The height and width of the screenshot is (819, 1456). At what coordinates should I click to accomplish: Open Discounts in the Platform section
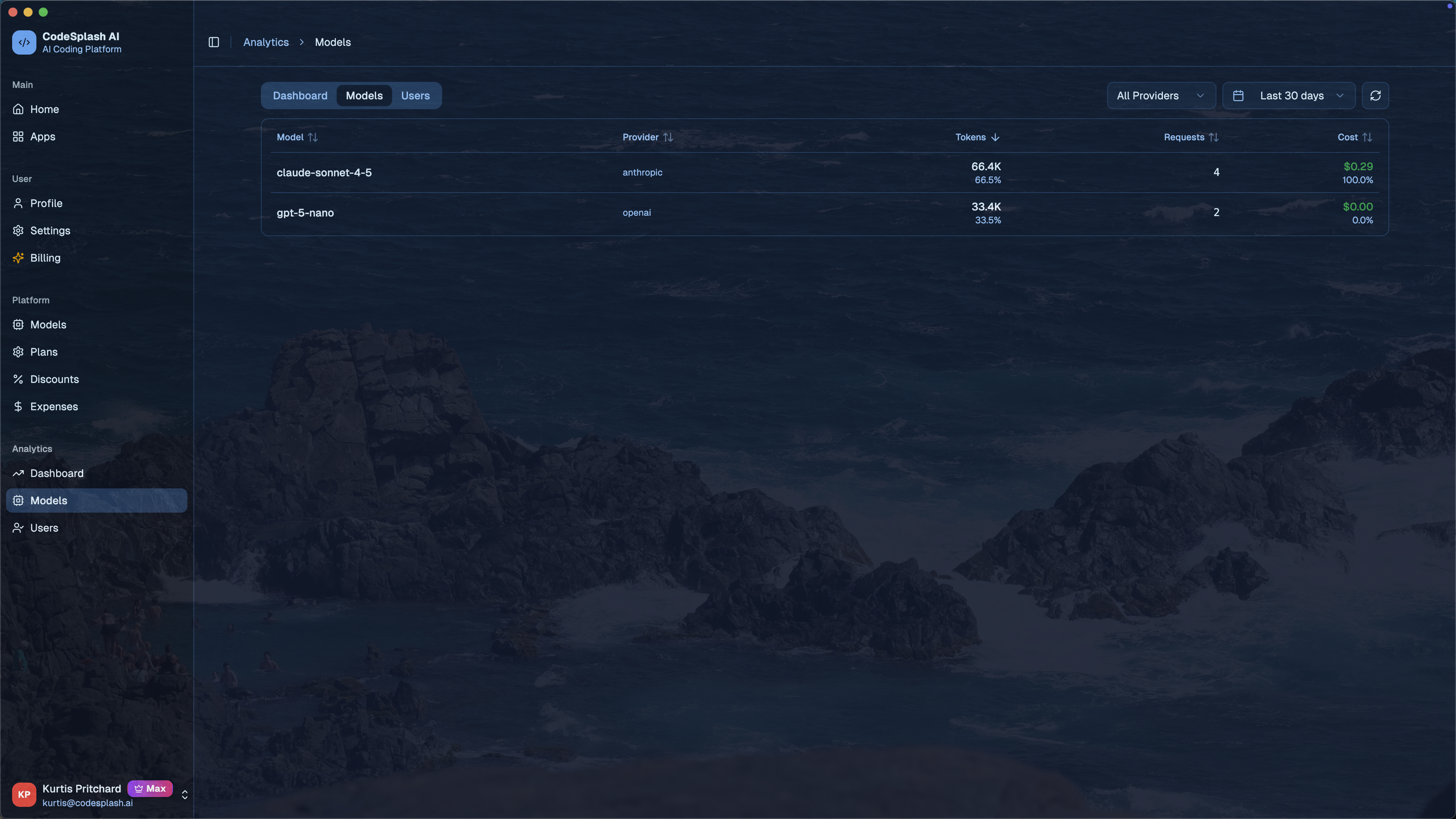click(x=54, y=379)
